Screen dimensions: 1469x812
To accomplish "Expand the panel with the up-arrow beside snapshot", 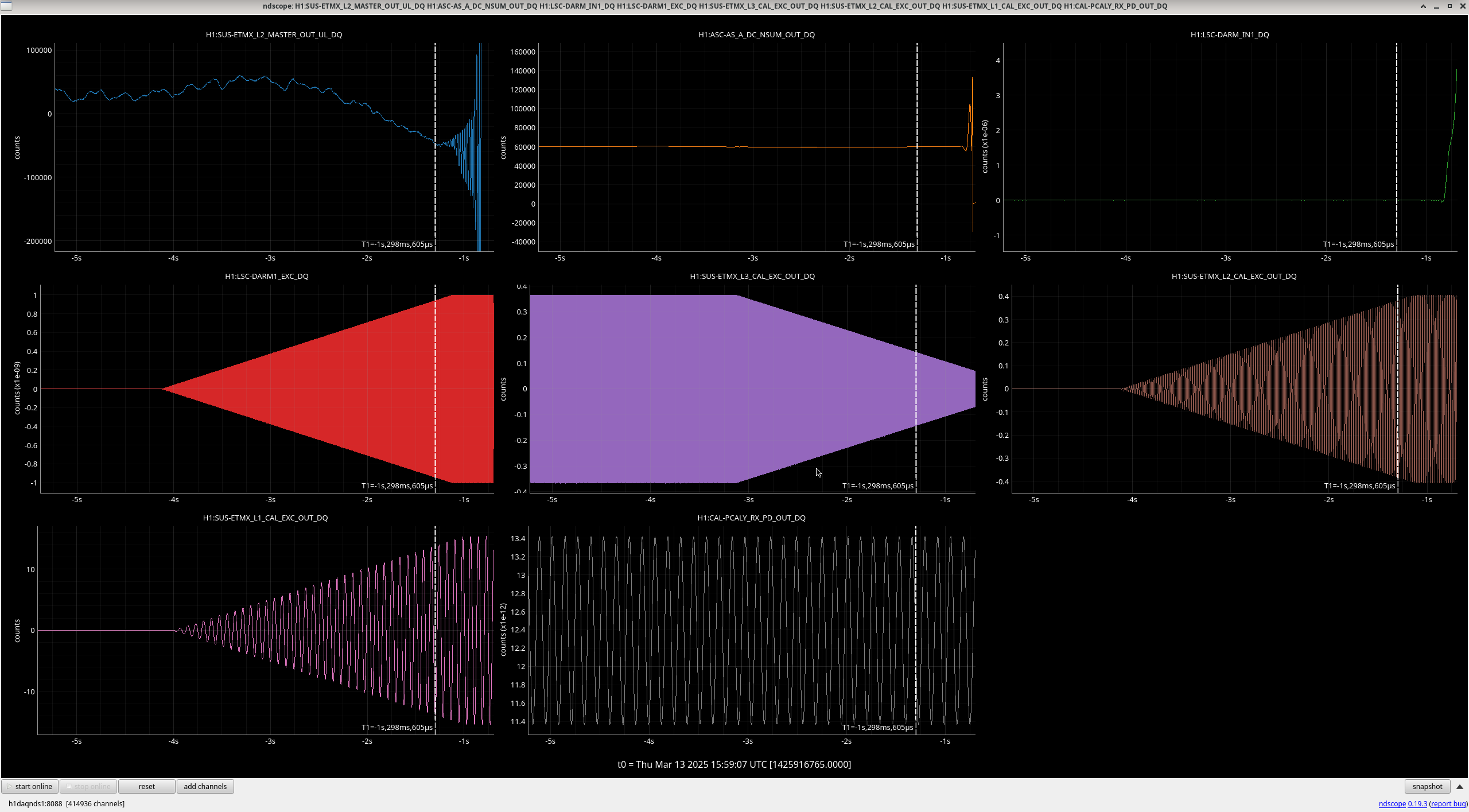I will point(1460,786).
